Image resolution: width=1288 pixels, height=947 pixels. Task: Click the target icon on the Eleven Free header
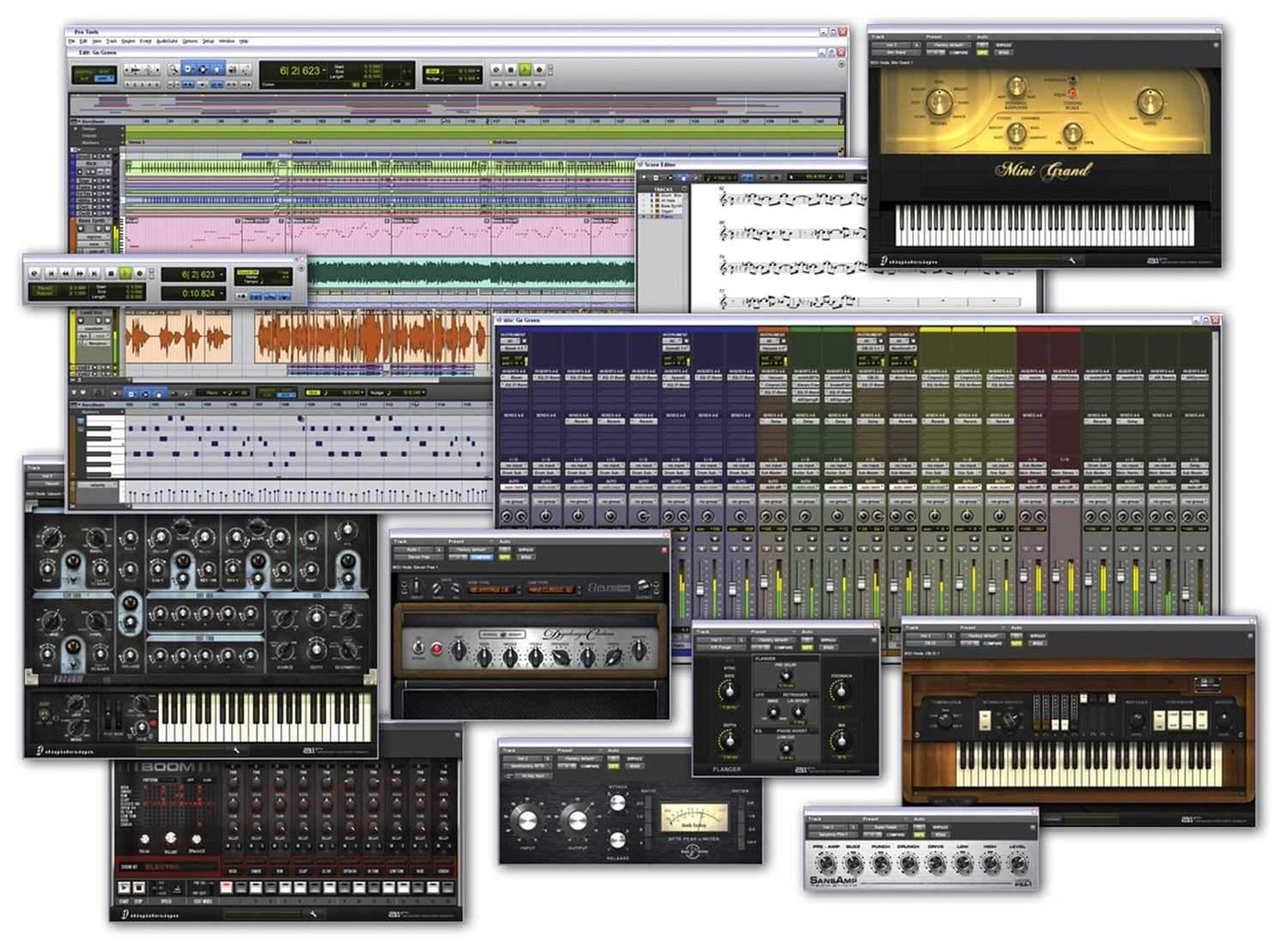click(665, 549)
